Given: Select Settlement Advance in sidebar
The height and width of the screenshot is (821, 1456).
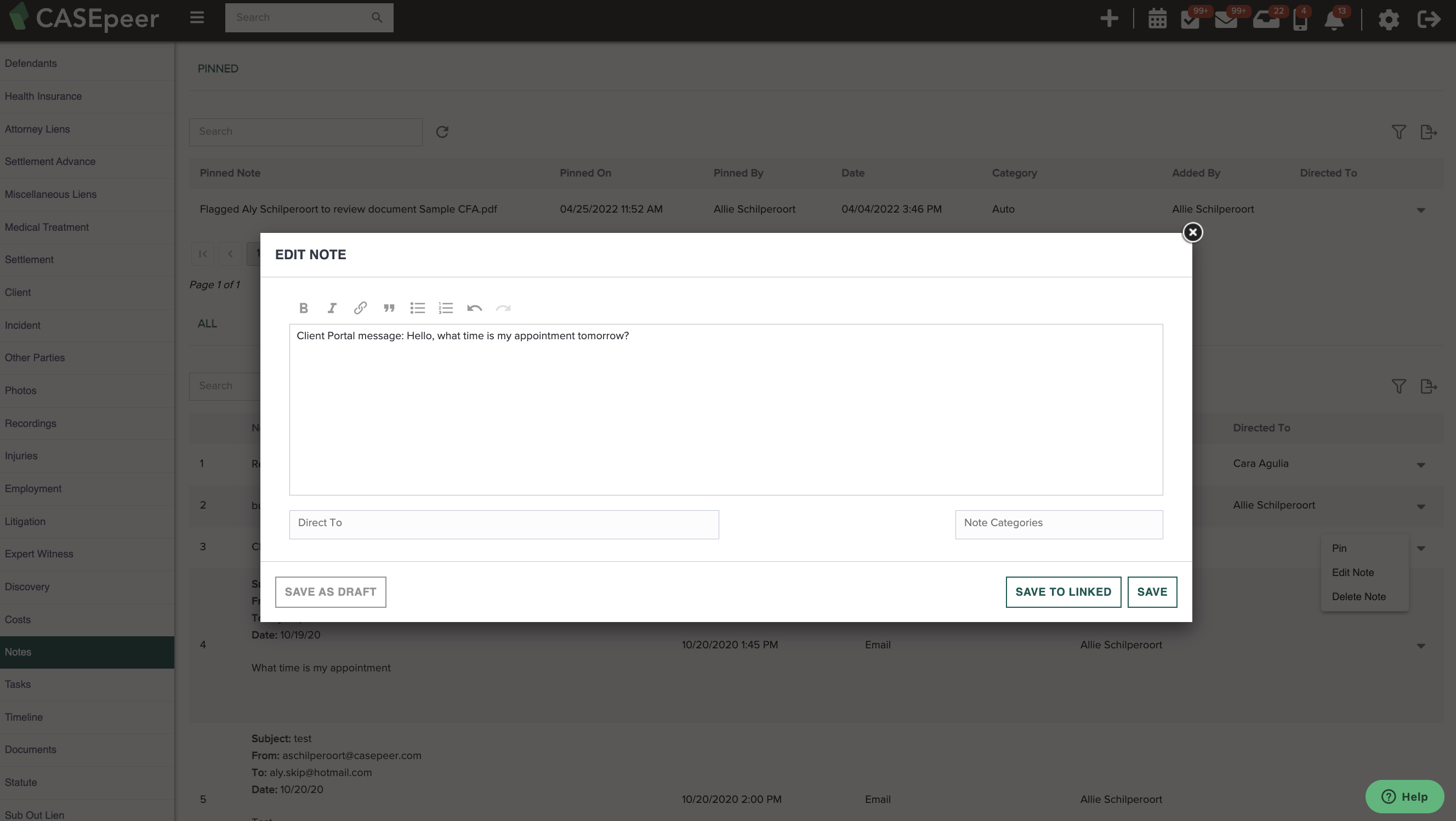Looking at the screenshot, I should coord(87,162).
